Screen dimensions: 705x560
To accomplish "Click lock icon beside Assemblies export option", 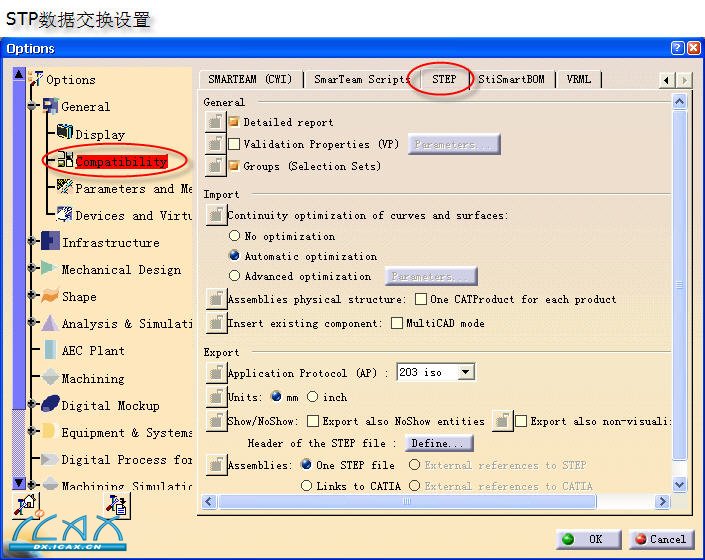I will [216, 465].
